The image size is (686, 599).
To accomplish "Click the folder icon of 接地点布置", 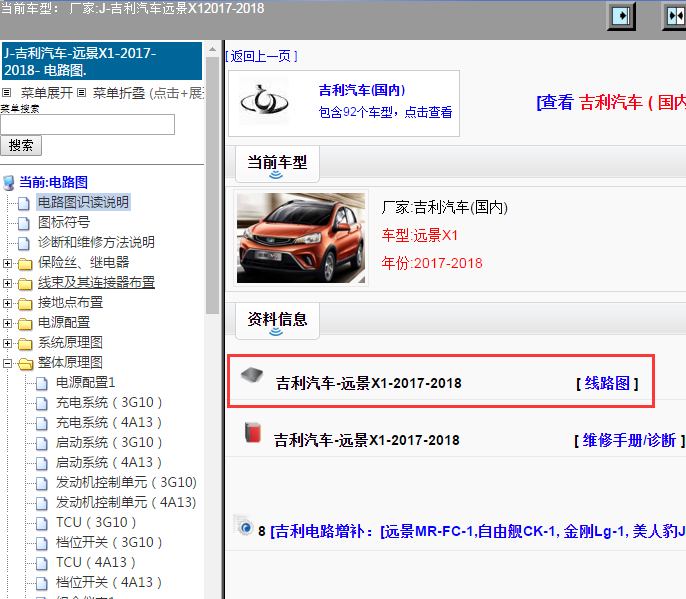I will point(25,303).
